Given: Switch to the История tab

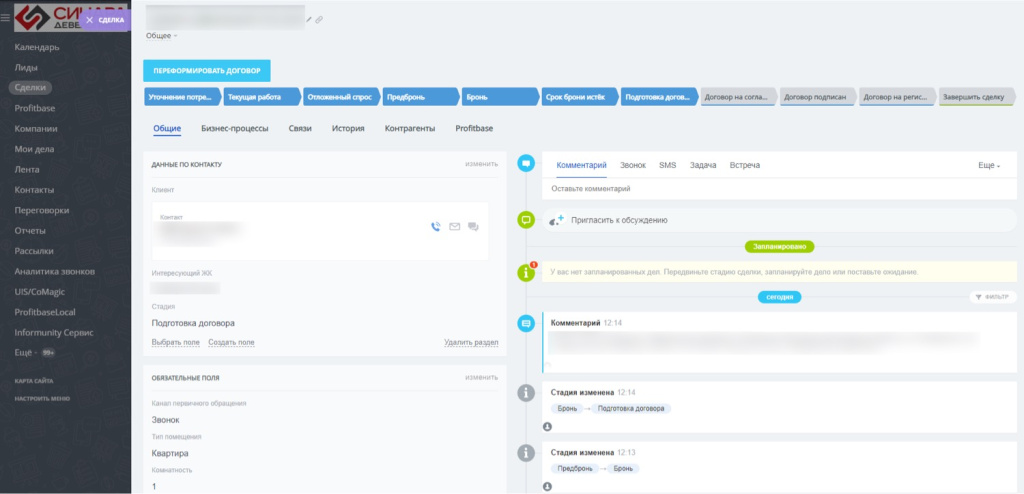Looking at the screenshot, I should tap(347, 129).
